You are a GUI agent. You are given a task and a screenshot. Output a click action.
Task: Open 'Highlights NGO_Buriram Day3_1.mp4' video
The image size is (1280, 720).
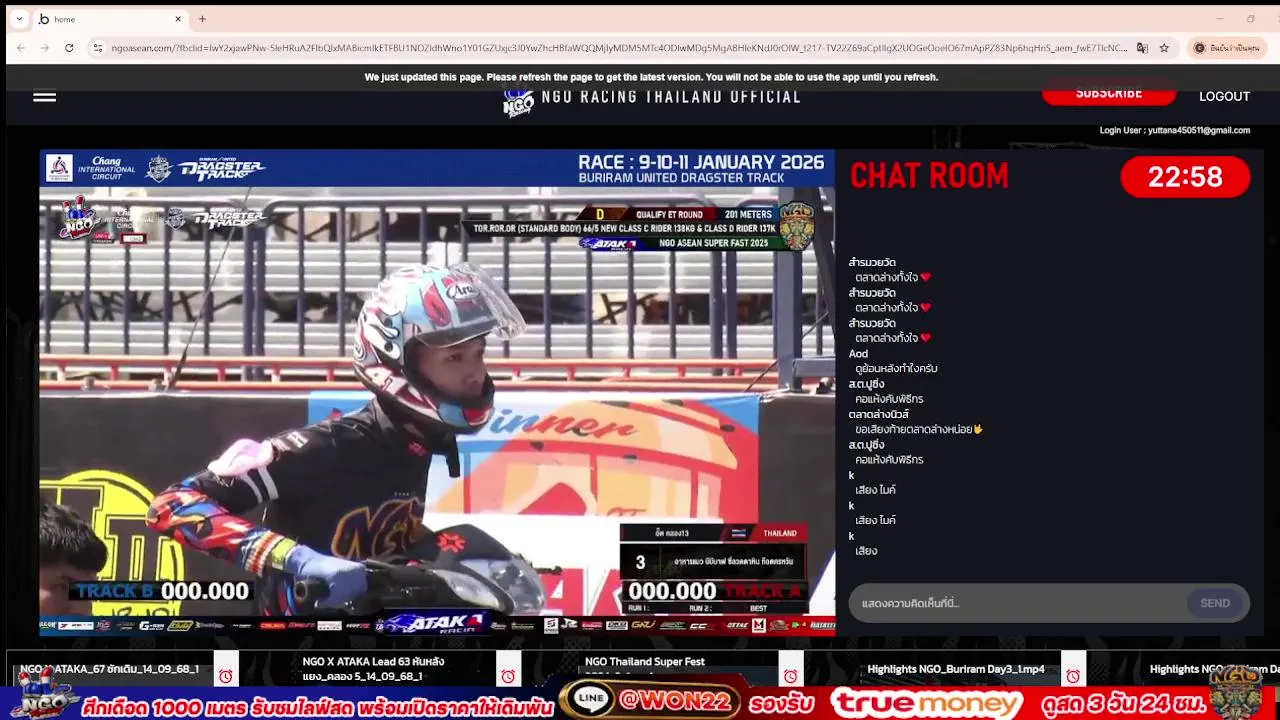(x=956, y=669)
